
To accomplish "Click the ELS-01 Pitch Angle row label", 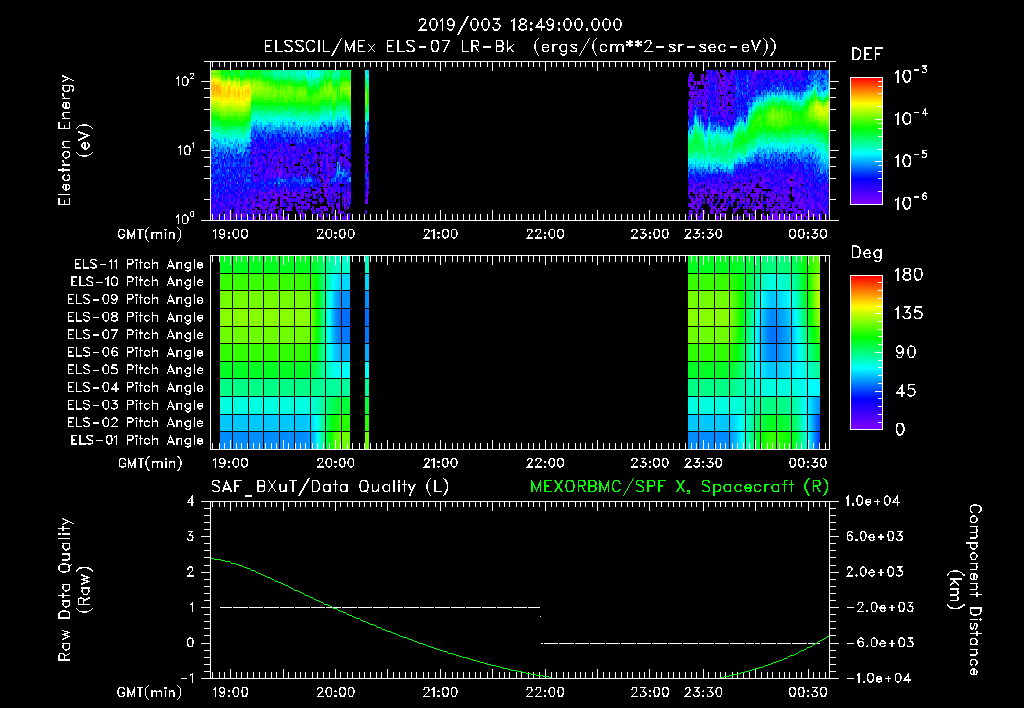I will pos(136,441).
